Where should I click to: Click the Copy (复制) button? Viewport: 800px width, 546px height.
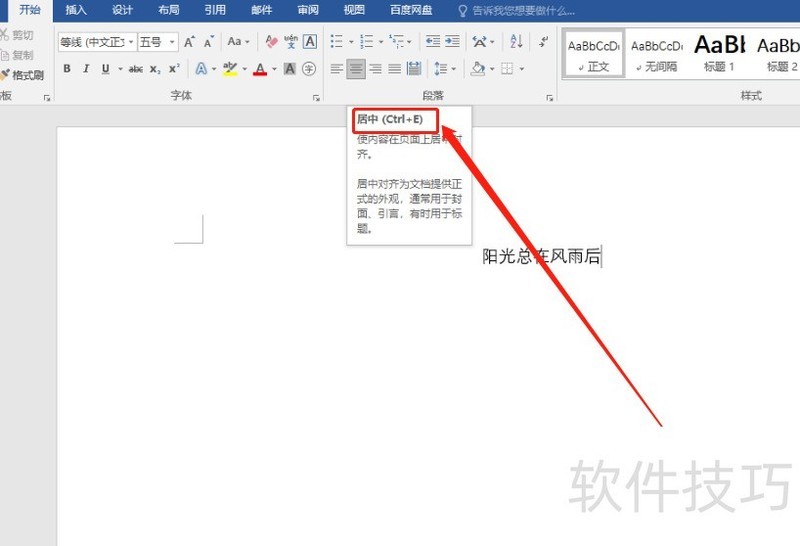pos(16,55)
